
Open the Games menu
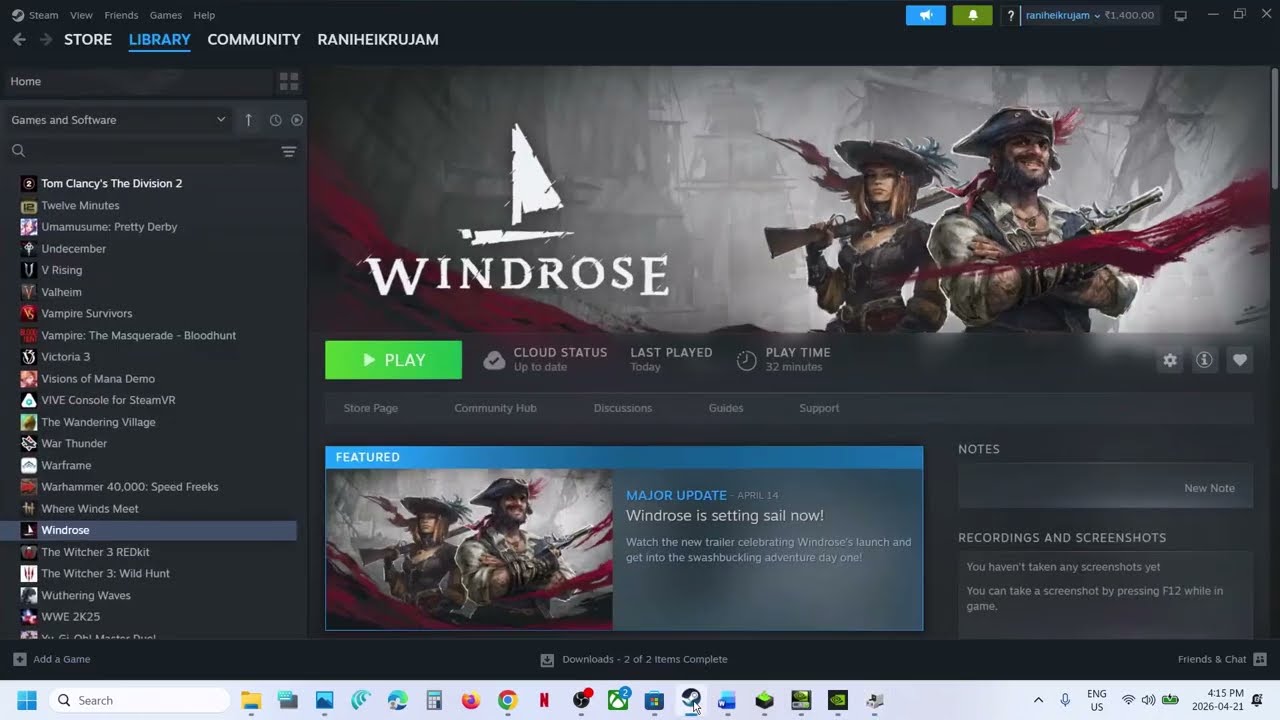[166, 15]
